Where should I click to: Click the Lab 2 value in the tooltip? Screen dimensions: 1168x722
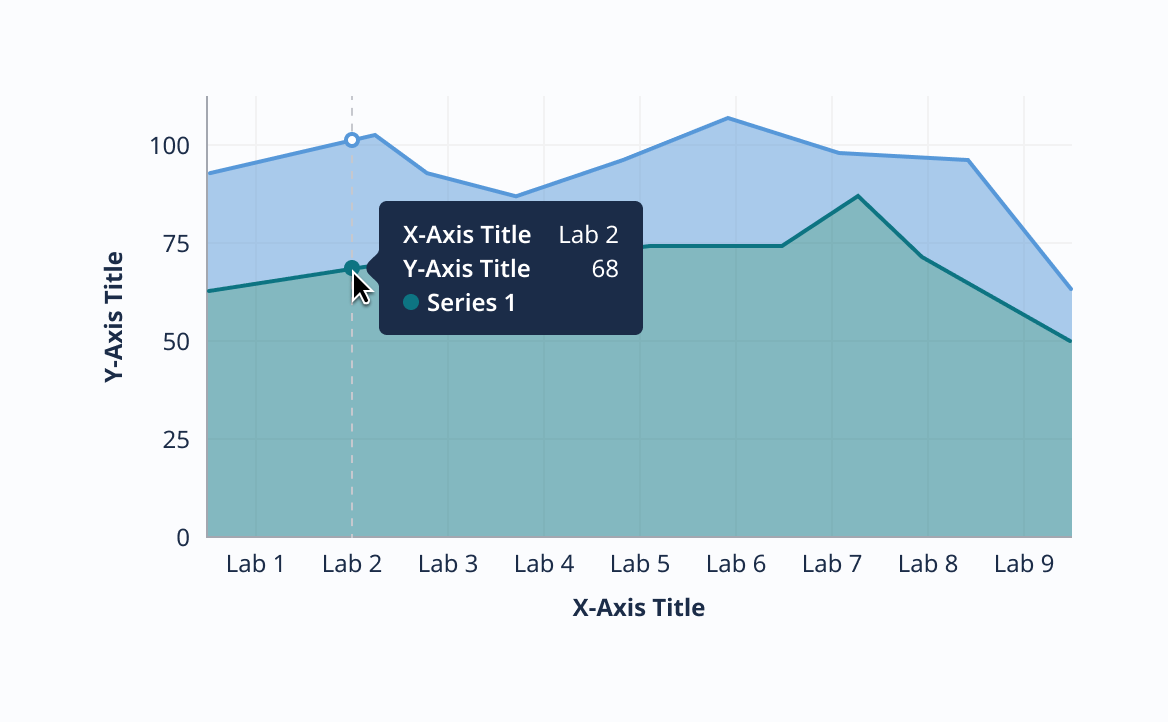(588, 235)
